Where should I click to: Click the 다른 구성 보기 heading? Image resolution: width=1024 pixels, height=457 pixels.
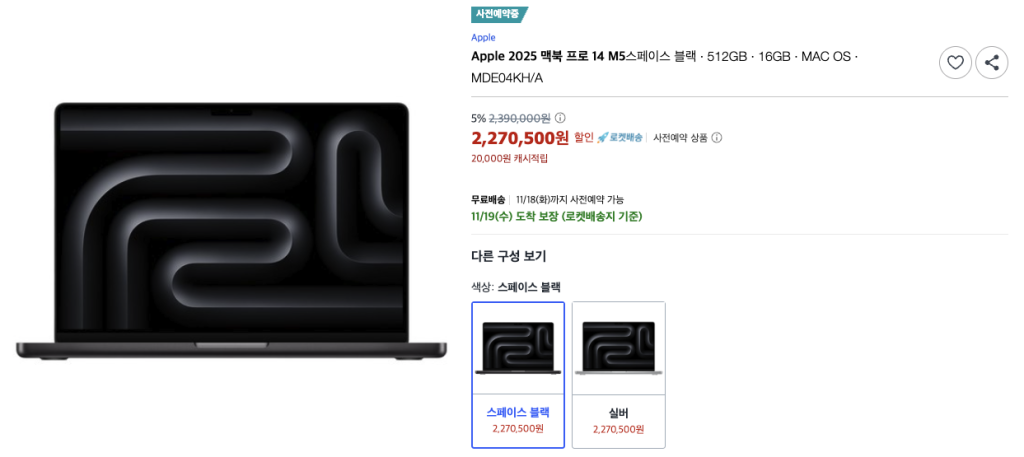coord(509,256)
